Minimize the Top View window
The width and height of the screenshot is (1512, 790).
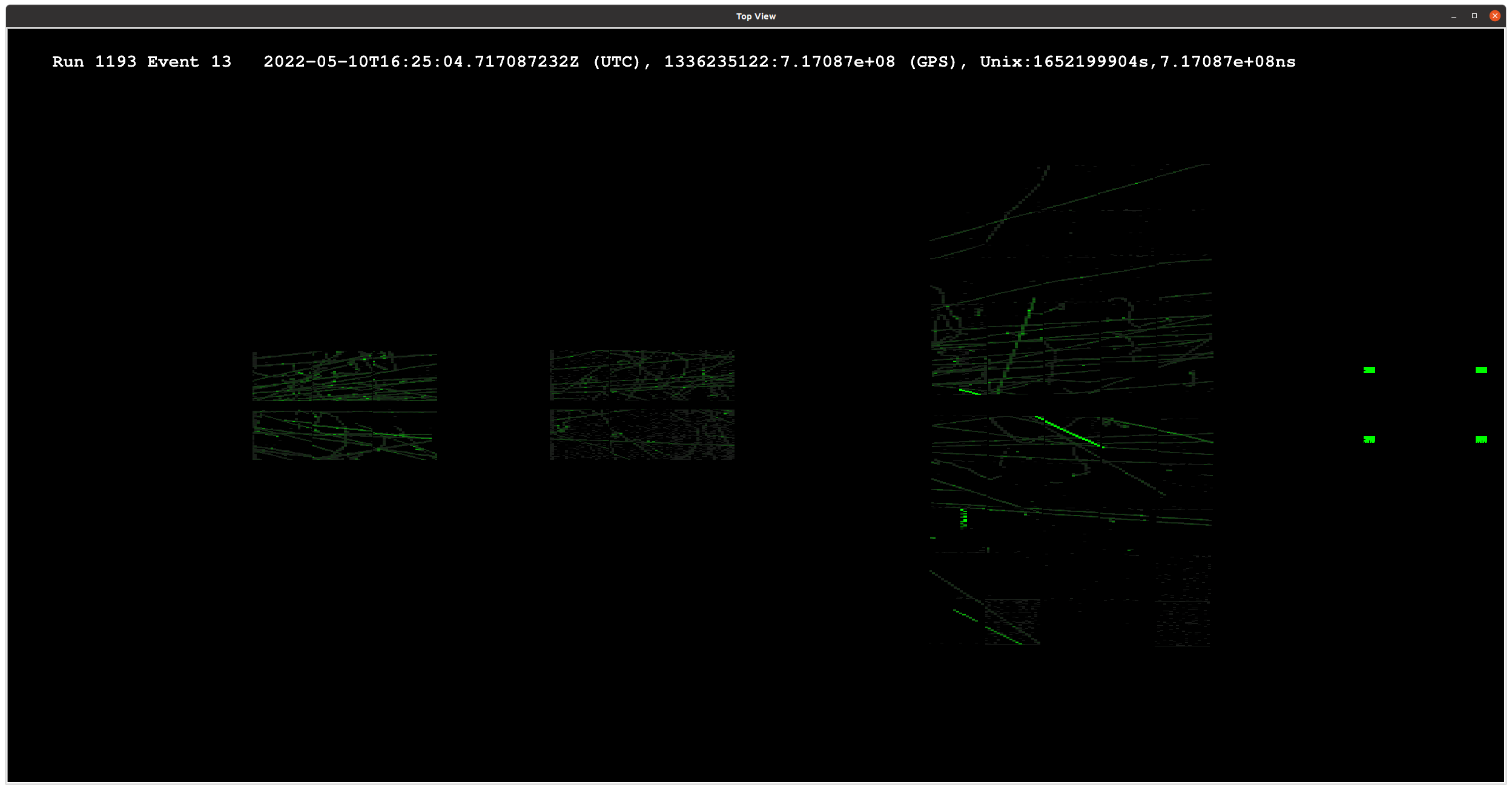point(1454,16)
